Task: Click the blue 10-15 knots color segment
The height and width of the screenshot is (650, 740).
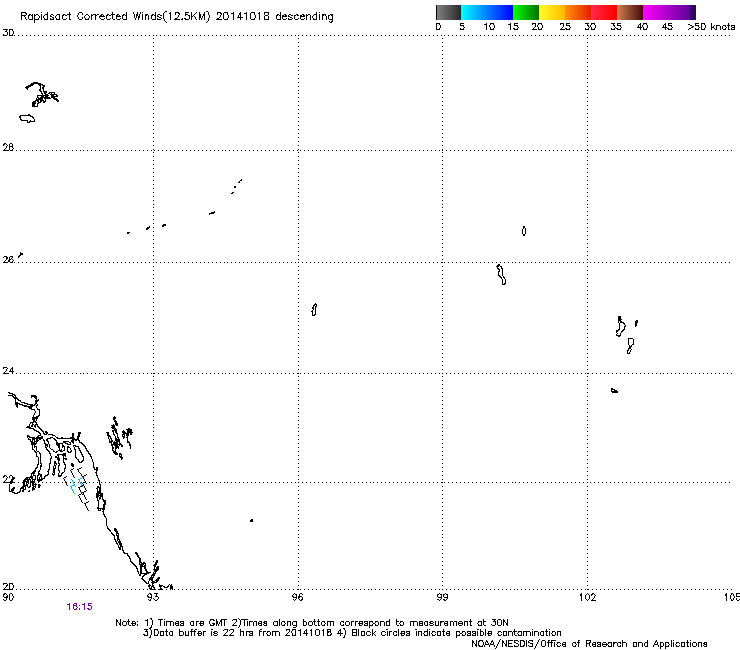Action: 500,12
